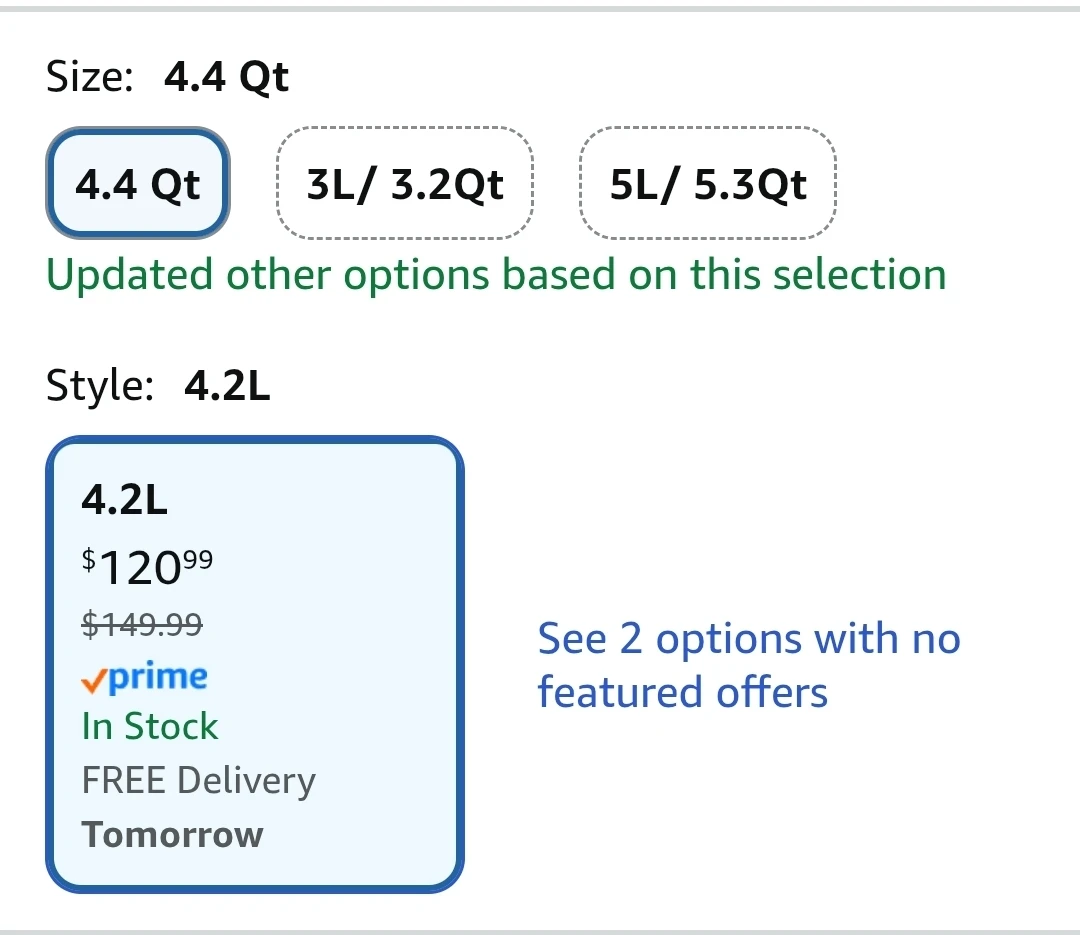
Task: Click the bold Tomorrow delivery date
Action: (172, 834)
